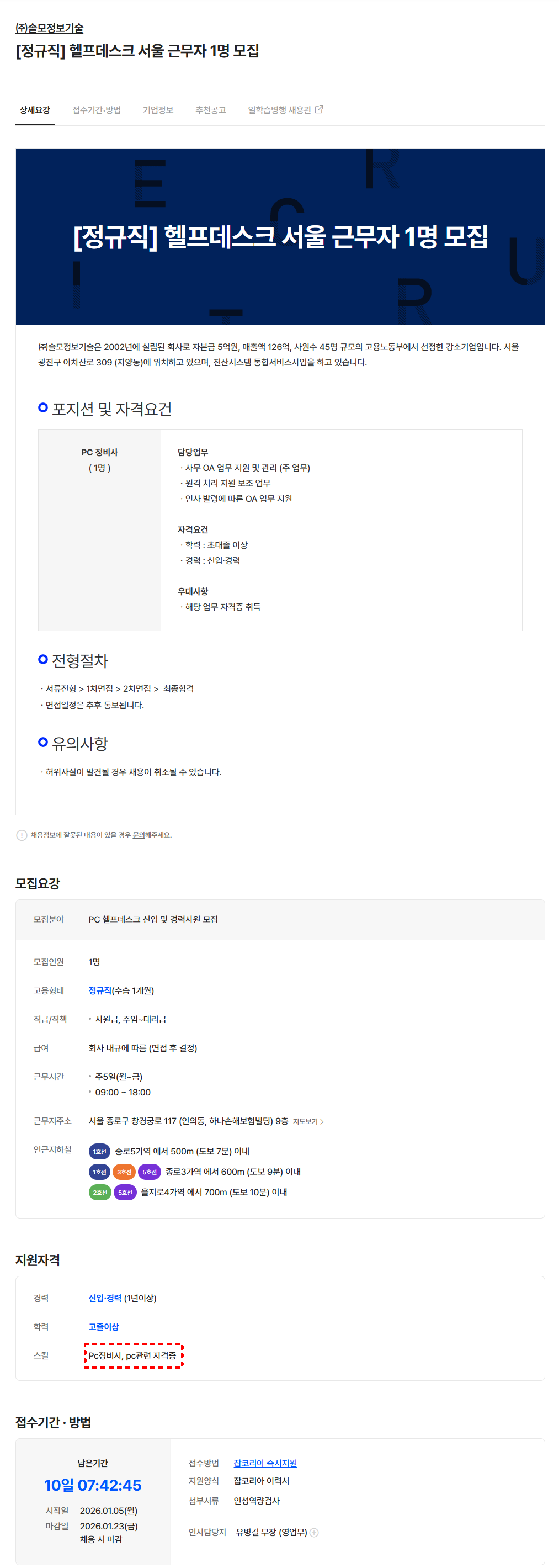559x1568 pixels.
Task: Open the (주)솔모정보기술 company link
Action: click(49, 28)
